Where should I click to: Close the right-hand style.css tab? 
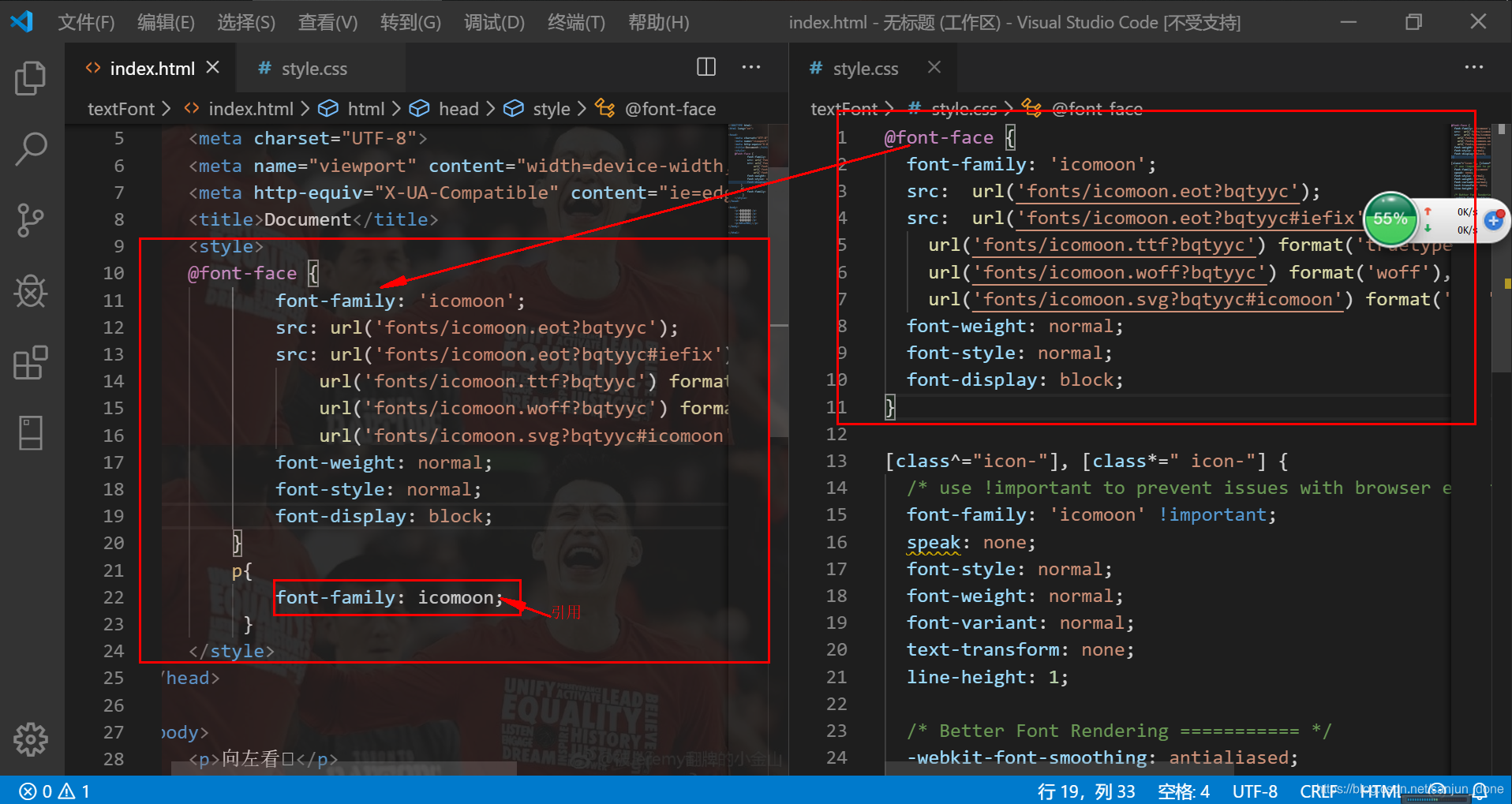coord(934,68)
